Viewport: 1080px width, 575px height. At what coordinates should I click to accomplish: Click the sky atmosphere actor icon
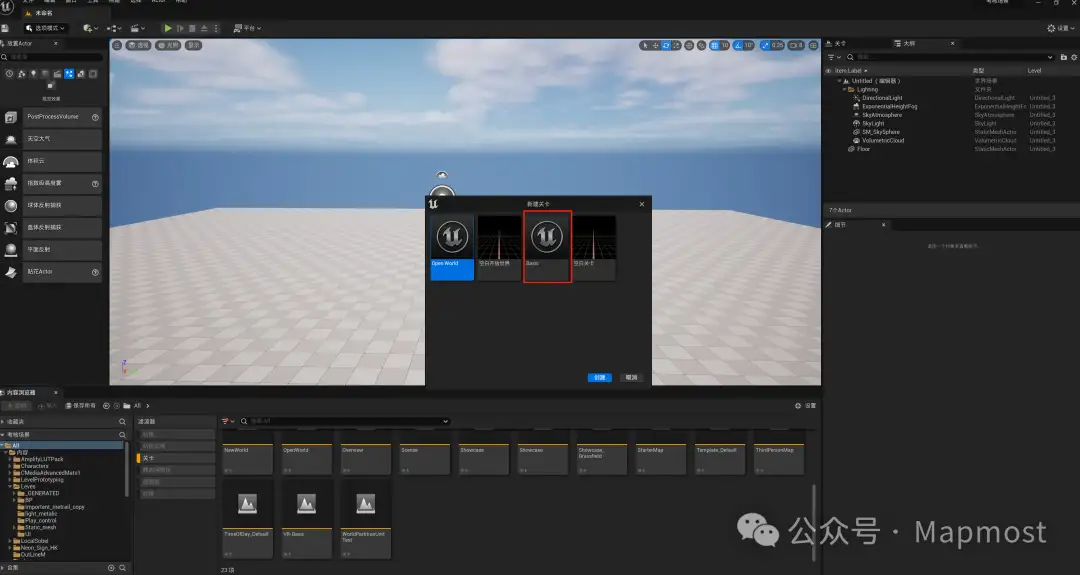point(11,139)
